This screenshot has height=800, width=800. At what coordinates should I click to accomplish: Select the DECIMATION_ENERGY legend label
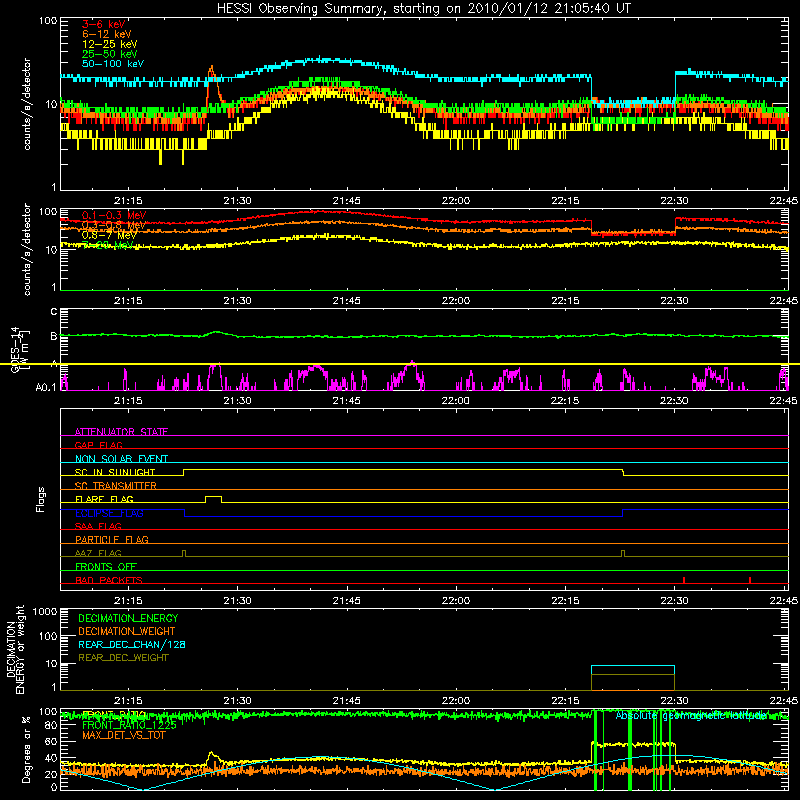[128, 618]
